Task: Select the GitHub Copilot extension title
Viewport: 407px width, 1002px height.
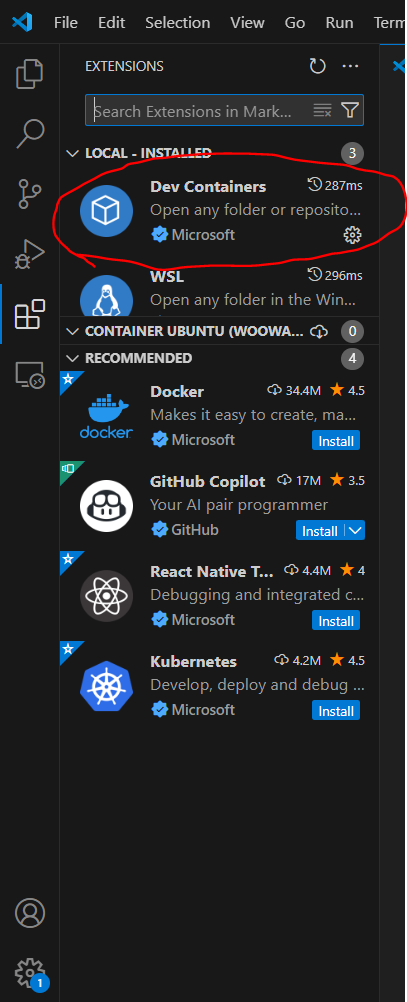Action: [208, 481]
